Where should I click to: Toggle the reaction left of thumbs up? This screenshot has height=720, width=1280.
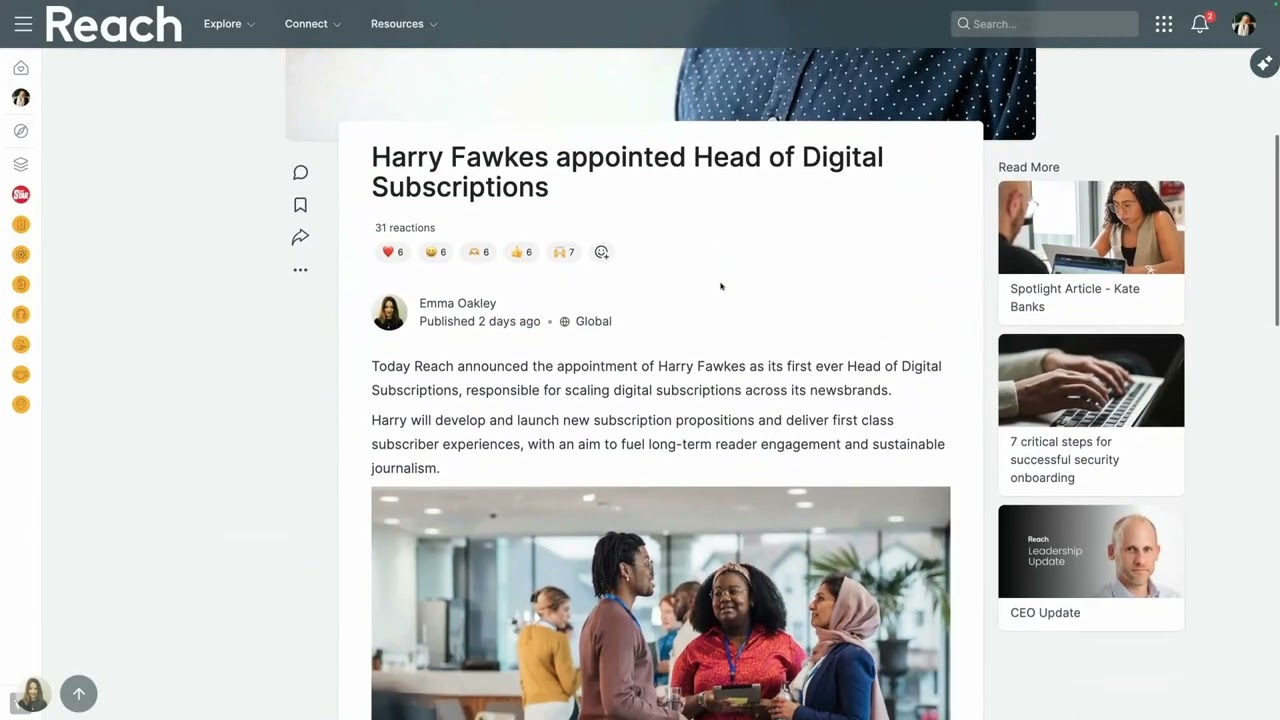pos(479,252)
